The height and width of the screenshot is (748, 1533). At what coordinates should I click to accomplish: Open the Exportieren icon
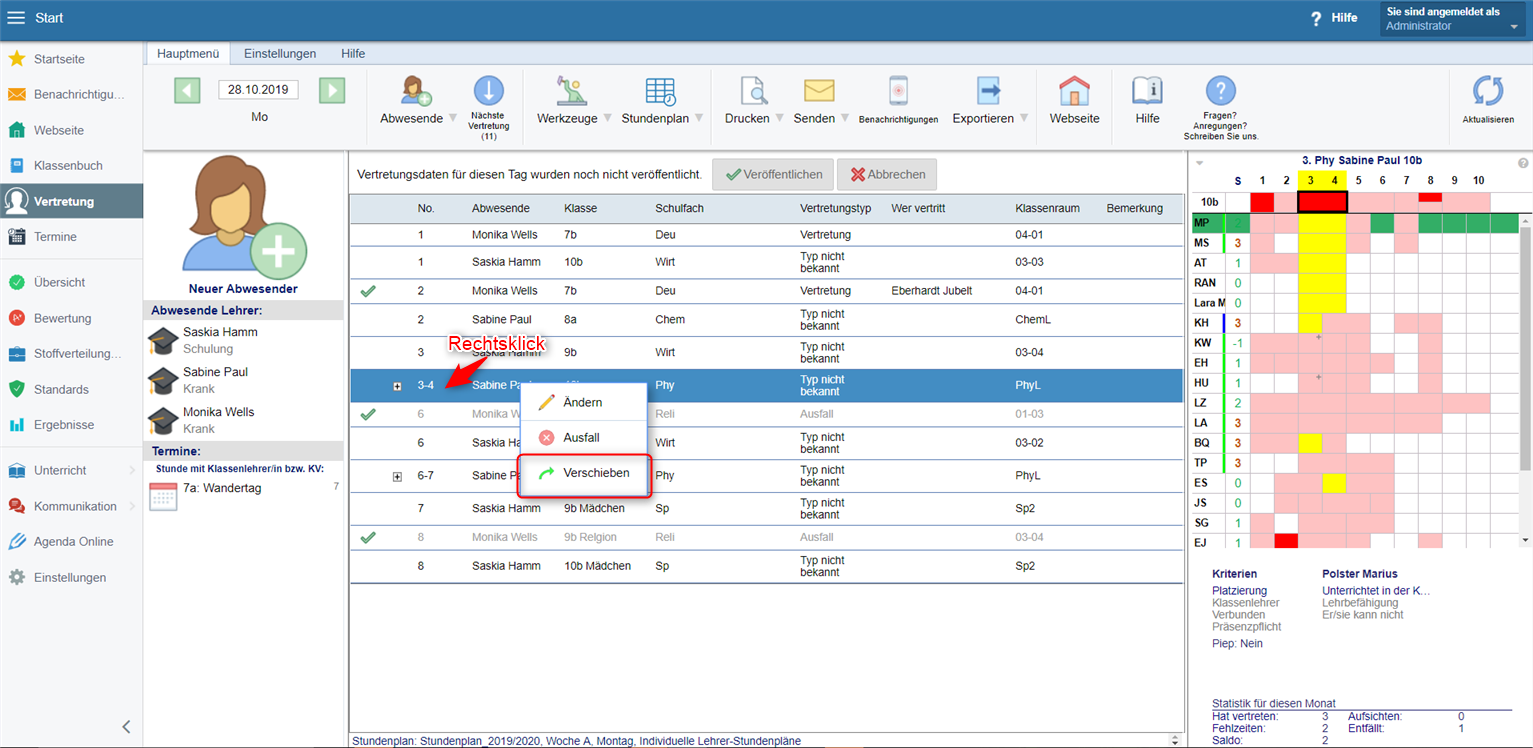point(989,92)
